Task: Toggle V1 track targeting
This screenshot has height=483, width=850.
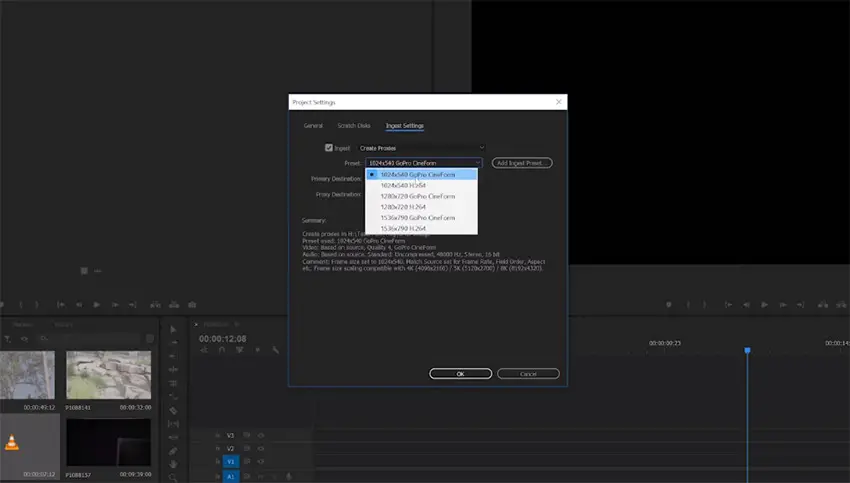Action: click(230, 461)
